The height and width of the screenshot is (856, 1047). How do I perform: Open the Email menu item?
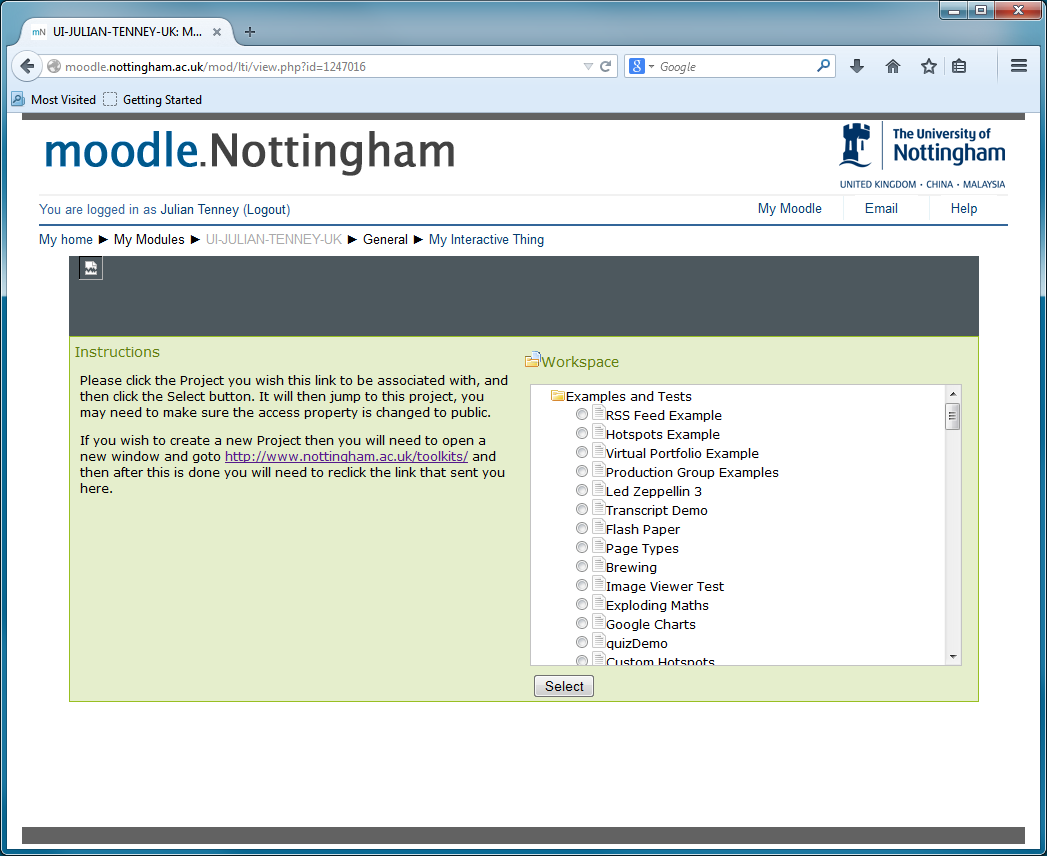tap(881, 208)
